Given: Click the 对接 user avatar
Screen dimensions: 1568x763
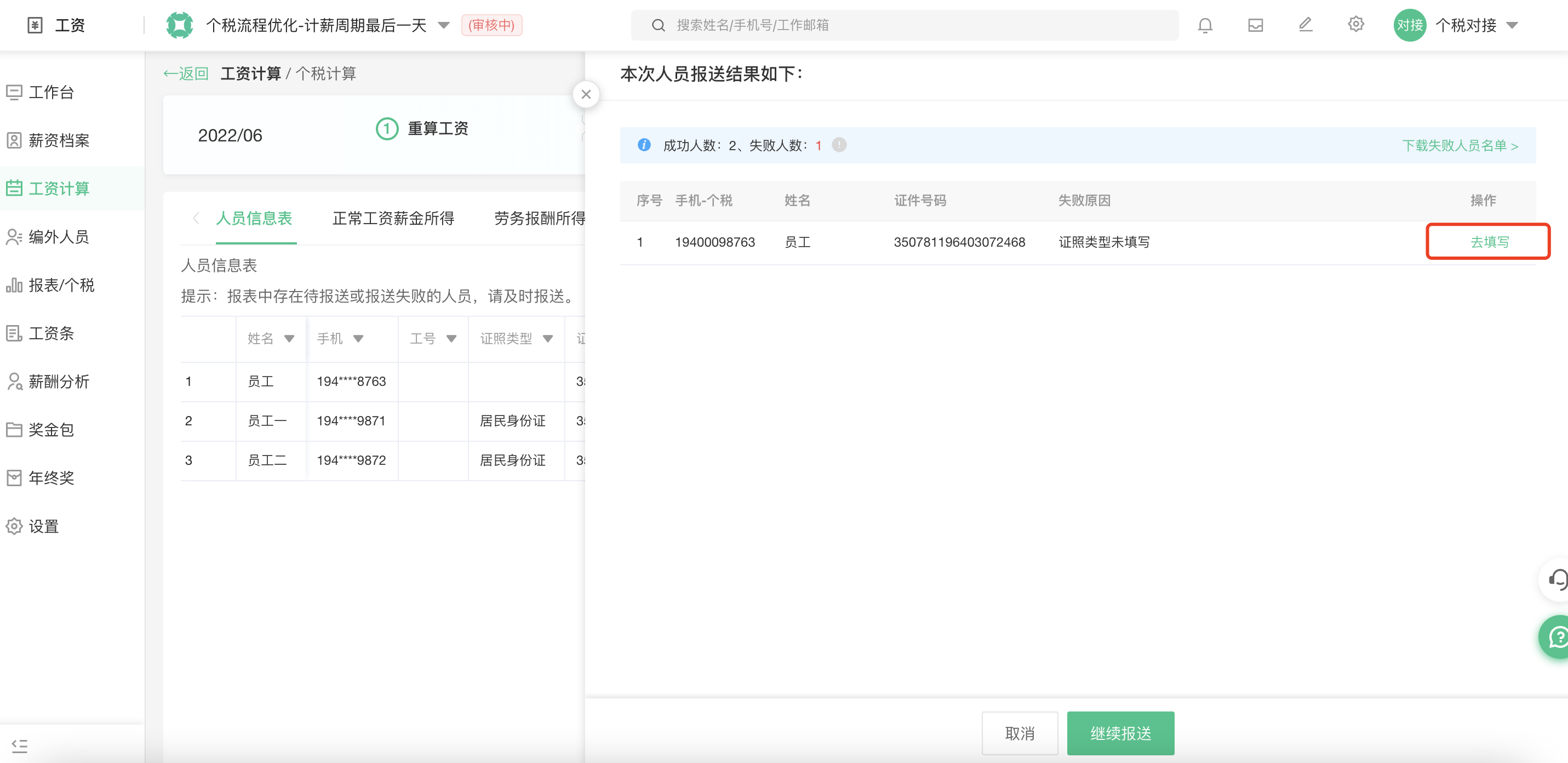Looking at the screenshot, I should coord(1410,25).
